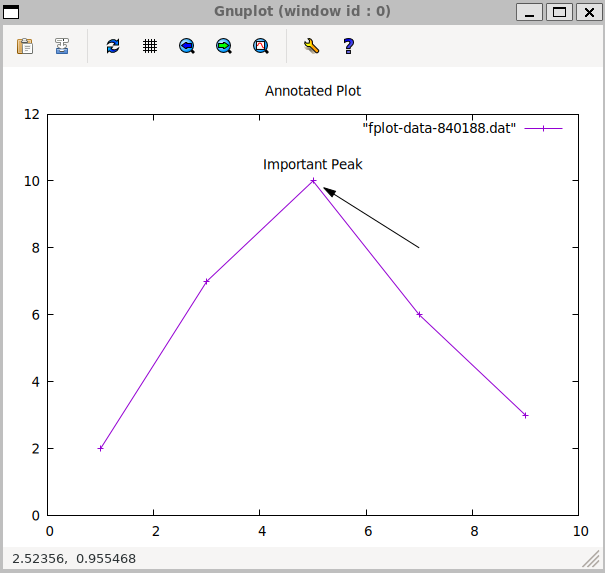Click the window menu icon in the title bar

[11, 12]
